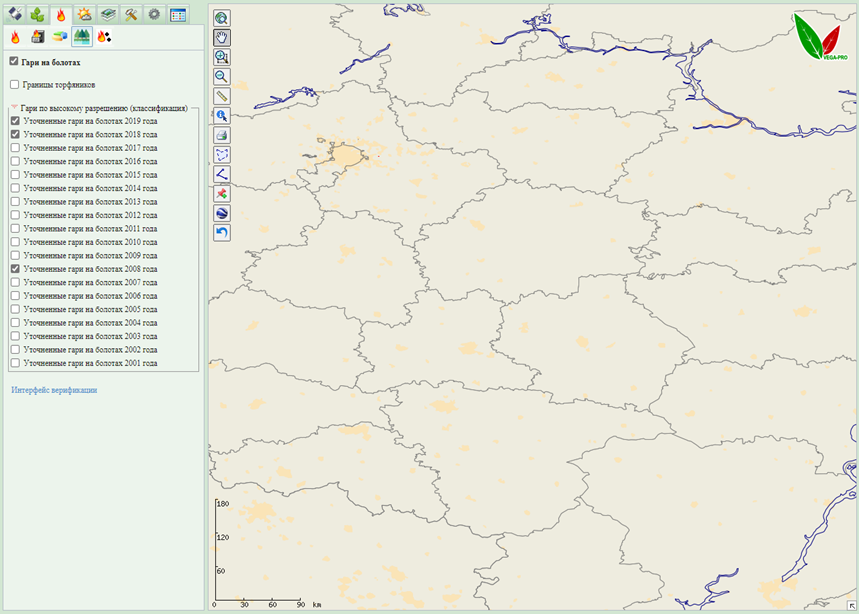Check Уточненные гари 2007 года
Screen dimensions: 859x614
point(15,283)
